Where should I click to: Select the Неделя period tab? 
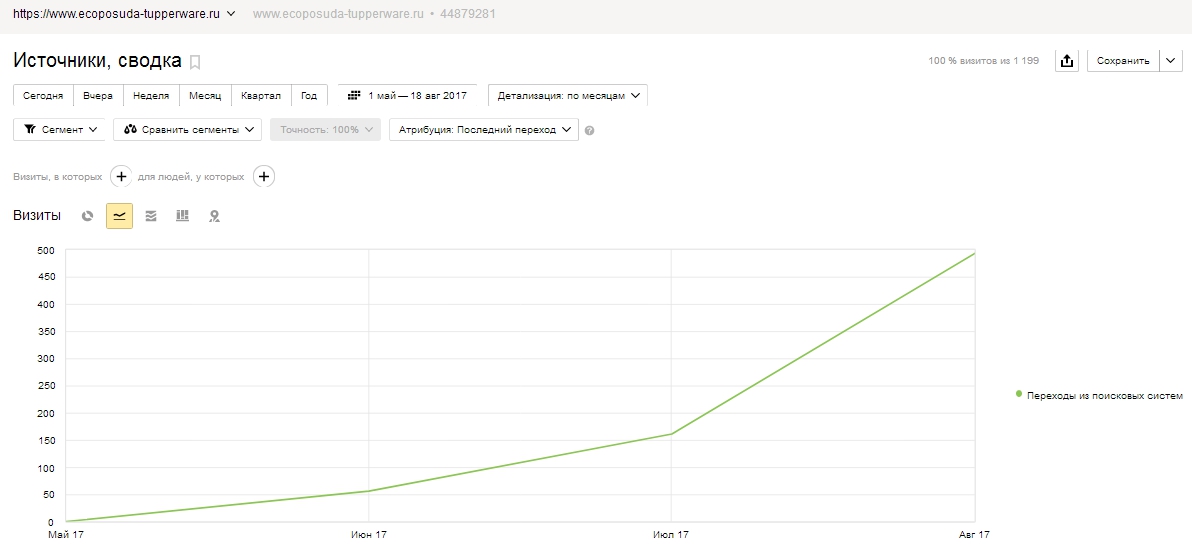coord(151,96)
